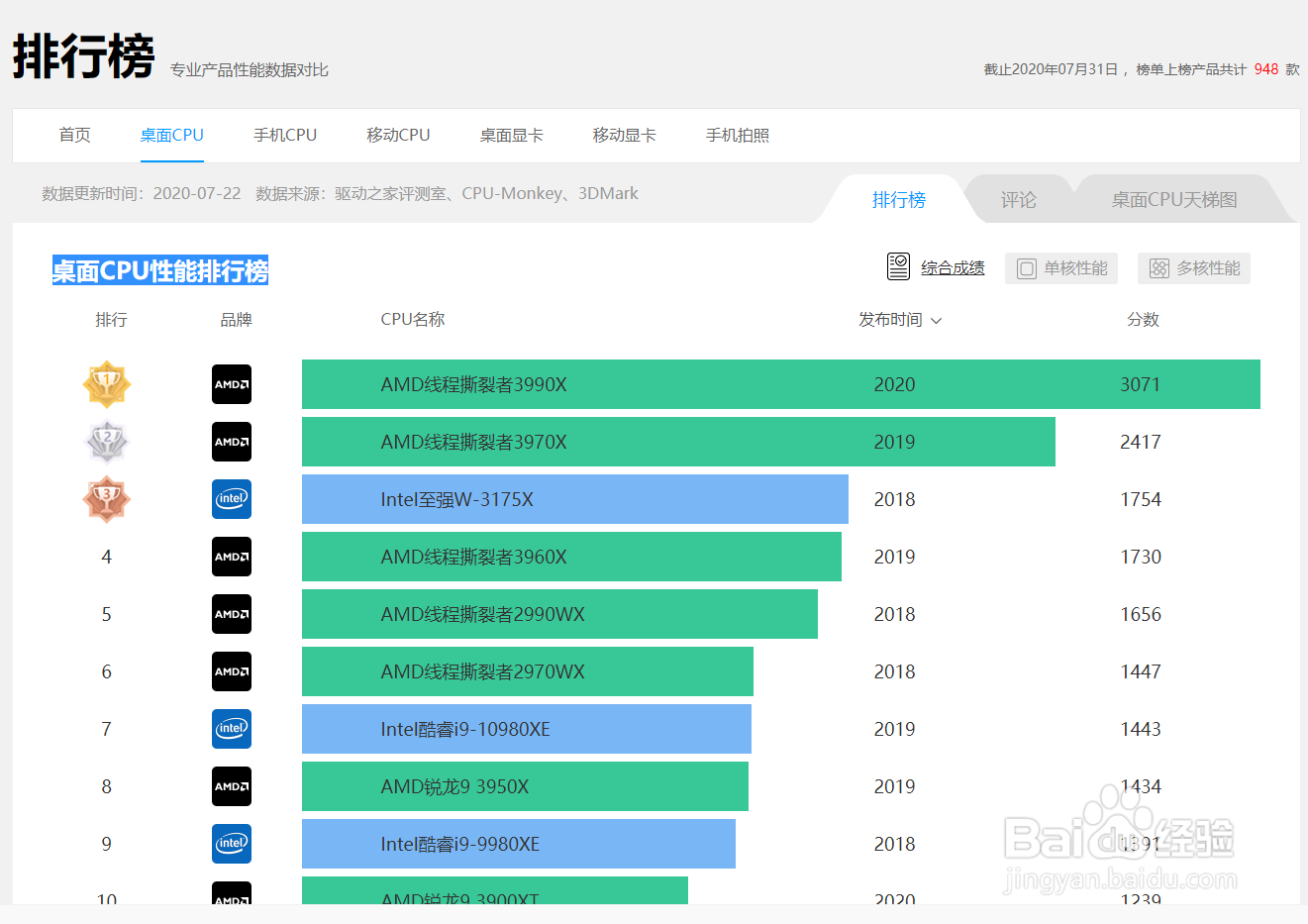Screen dimensions: 1308x924
Task: Click the 专业产品性能数据对比 subtitle
Action: tap(250, 69)
